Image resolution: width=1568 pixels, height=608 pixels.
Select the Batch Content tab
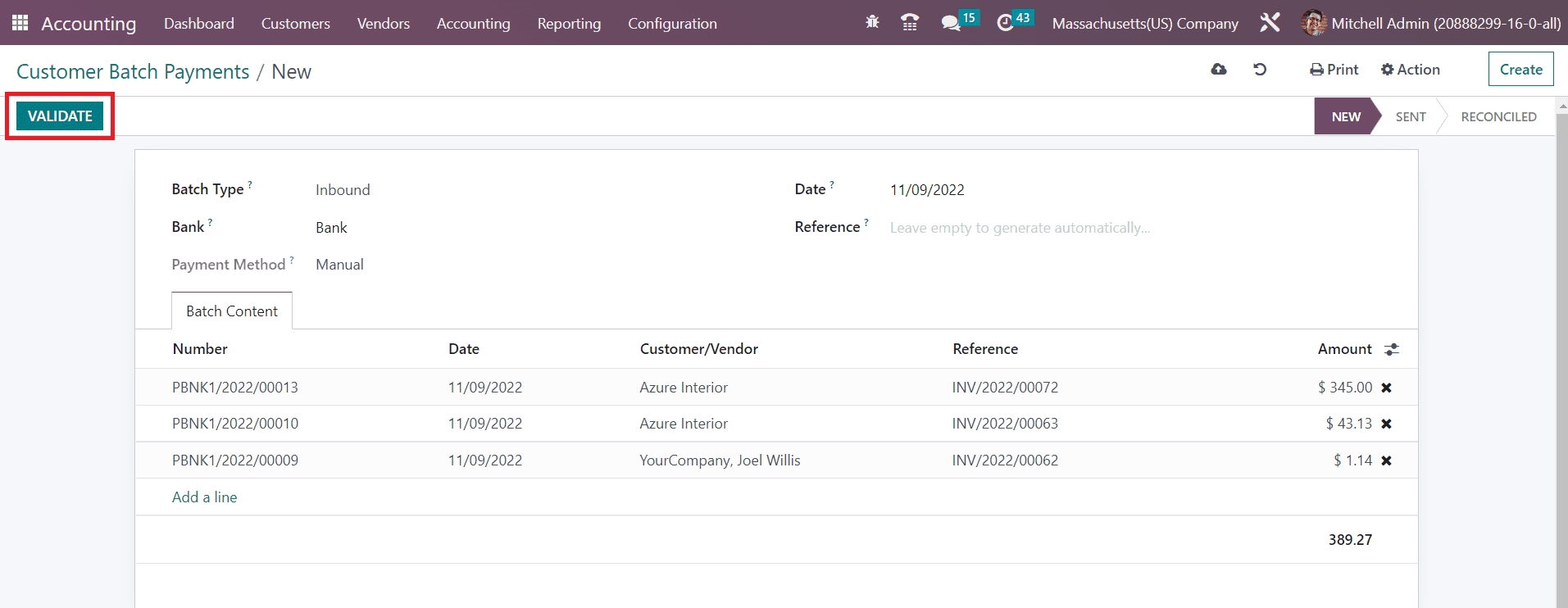point(232,311)
